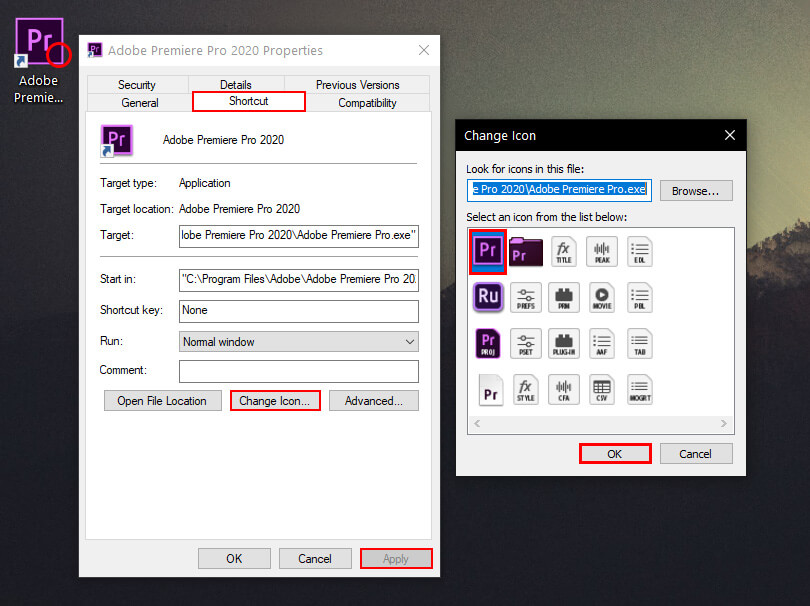Pick the AAF list icon
810x606 pixels.
point(602,343)
